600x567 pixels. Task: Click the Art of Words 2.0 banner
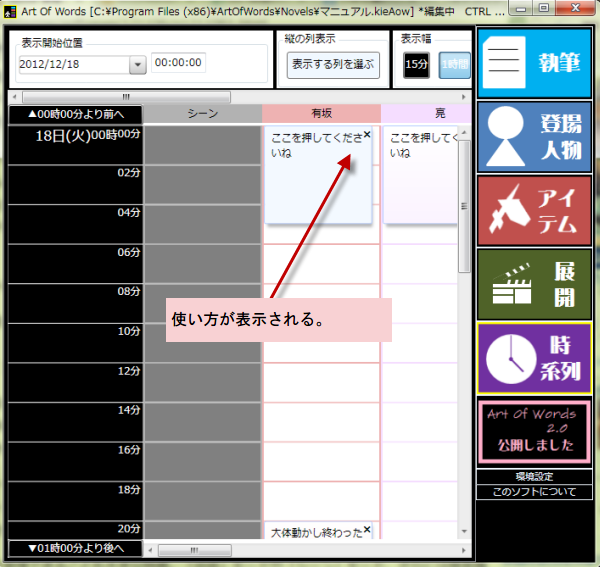[x=534, y=431]
